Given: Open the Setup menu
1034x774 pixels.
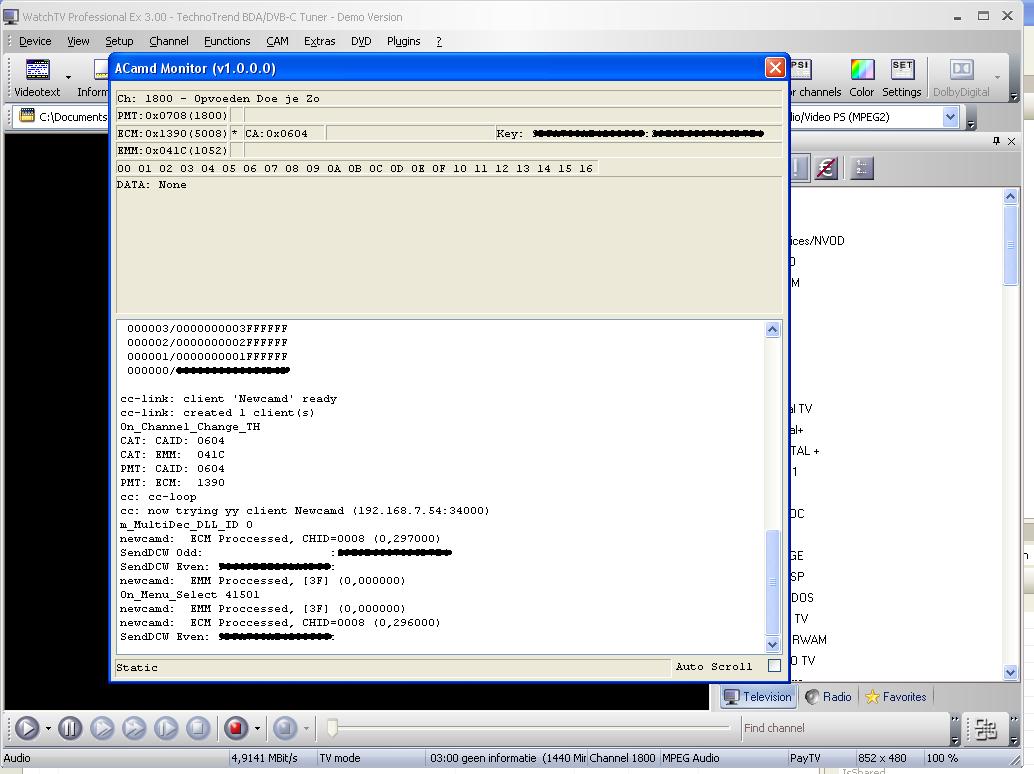Looking at the screenshot, I should (x=119, y=41).
